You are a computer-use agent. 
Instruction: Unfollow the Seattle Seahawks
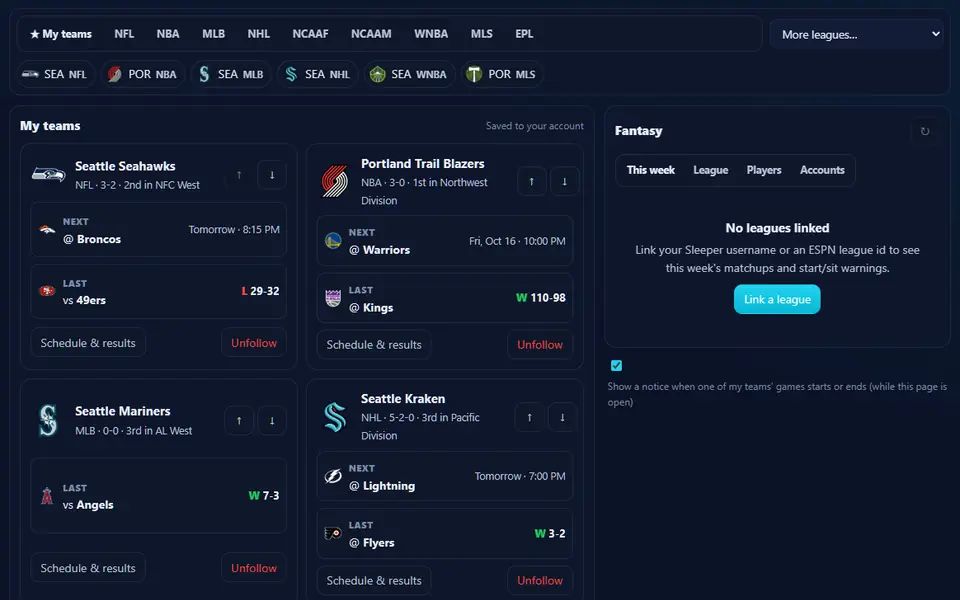(253, 343)
